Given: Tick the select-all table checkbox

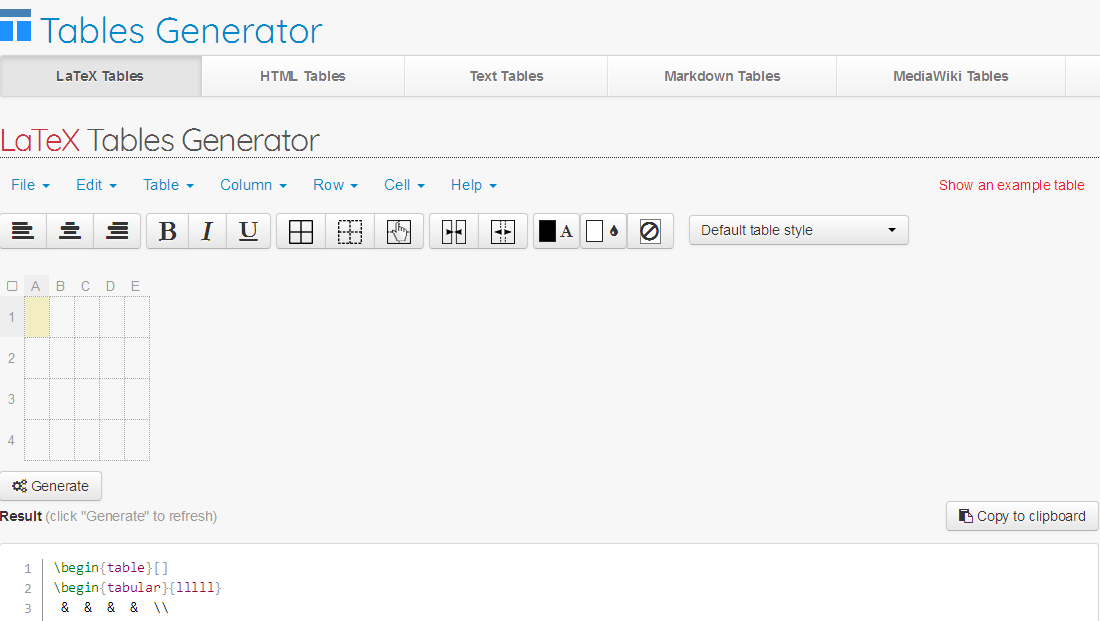Looking at the screenshot, I should 12,286.
